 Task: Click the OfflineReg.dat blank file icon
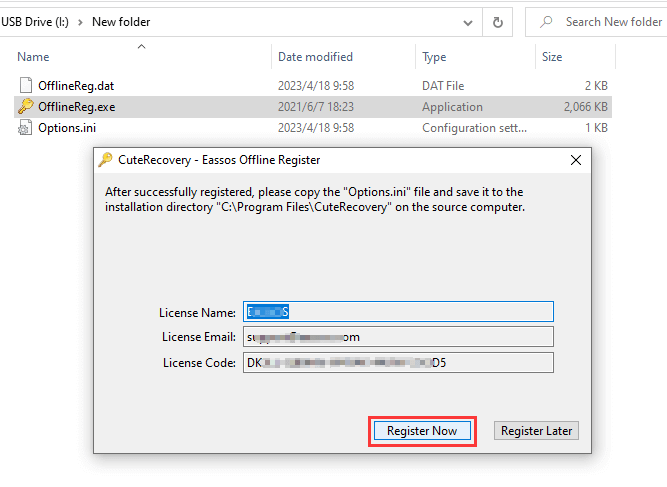tap(26, 85)
